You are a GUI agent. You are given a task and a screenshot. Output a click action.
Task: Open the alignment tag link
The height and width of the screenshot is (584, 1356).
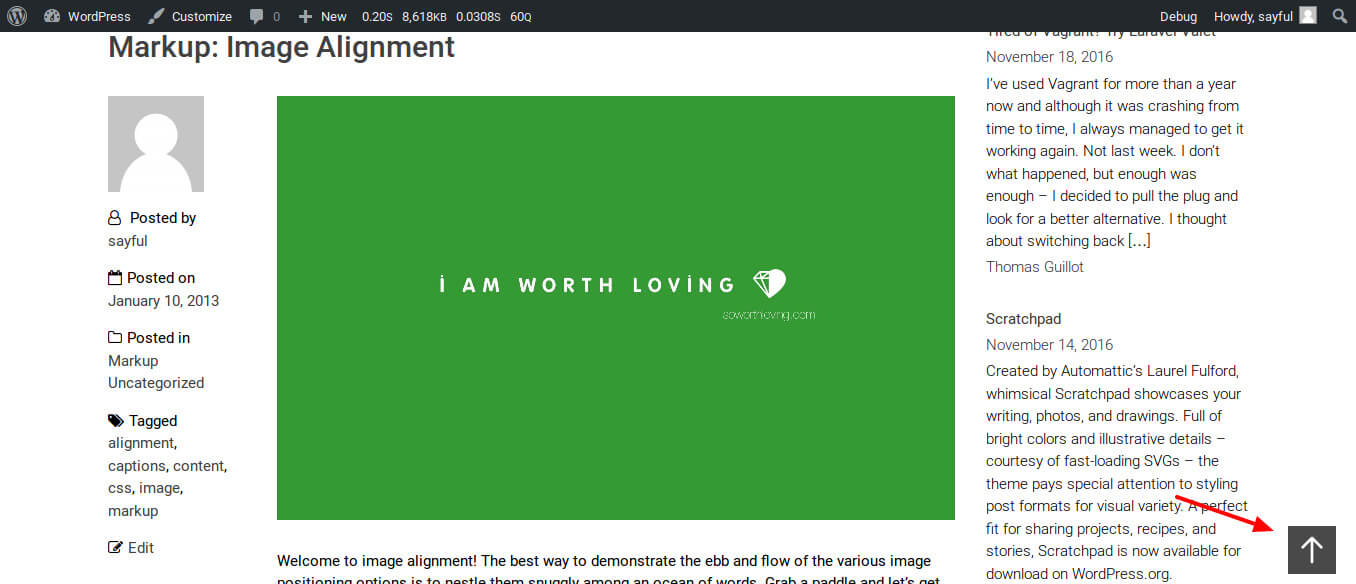pos(140,443)
